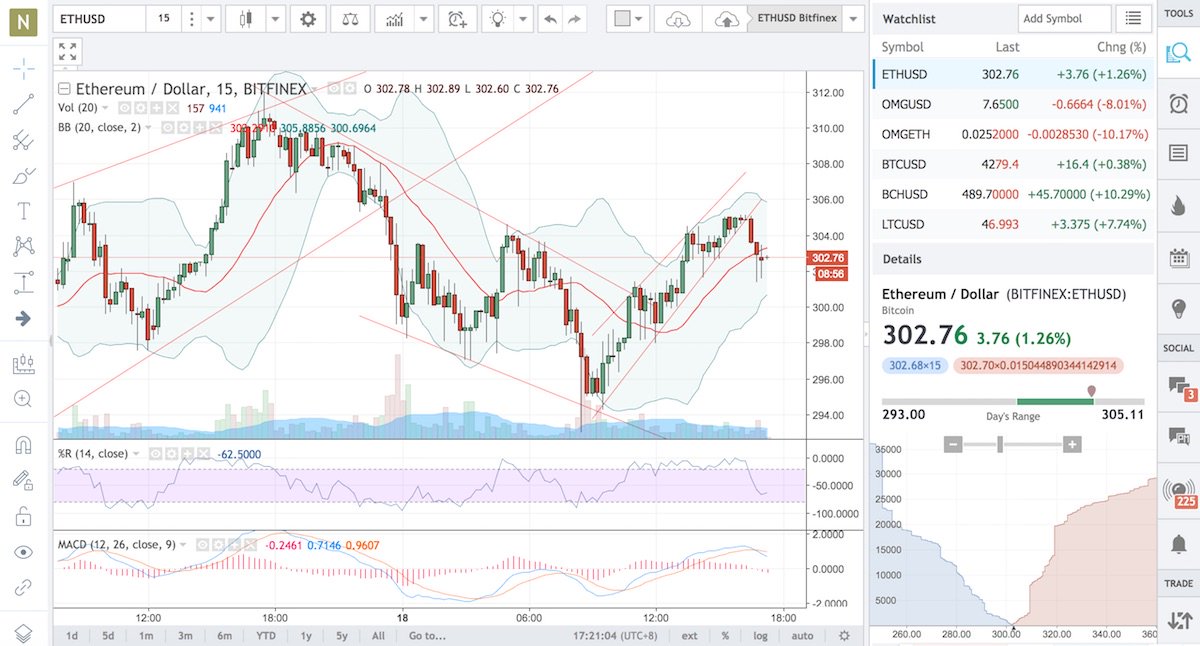Select BCHUSD in the watchlist
Viewport: 1200px width, 646px height.
1013,194
